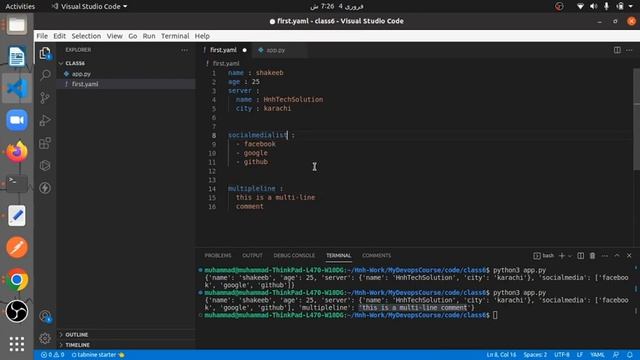Open Zoom from the Ubuntu dock
The height and width of the screenshot is (360, 640).
17,120
